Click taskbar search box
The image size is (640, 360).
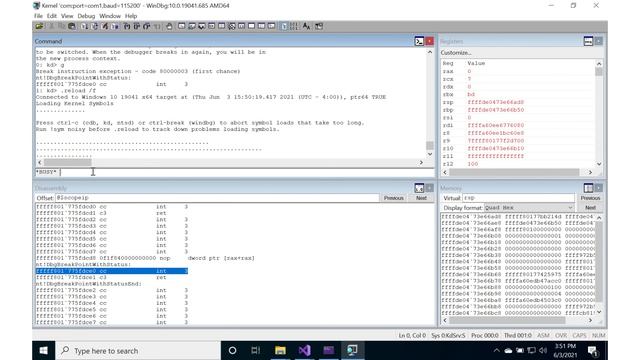(x=138, y=351)
